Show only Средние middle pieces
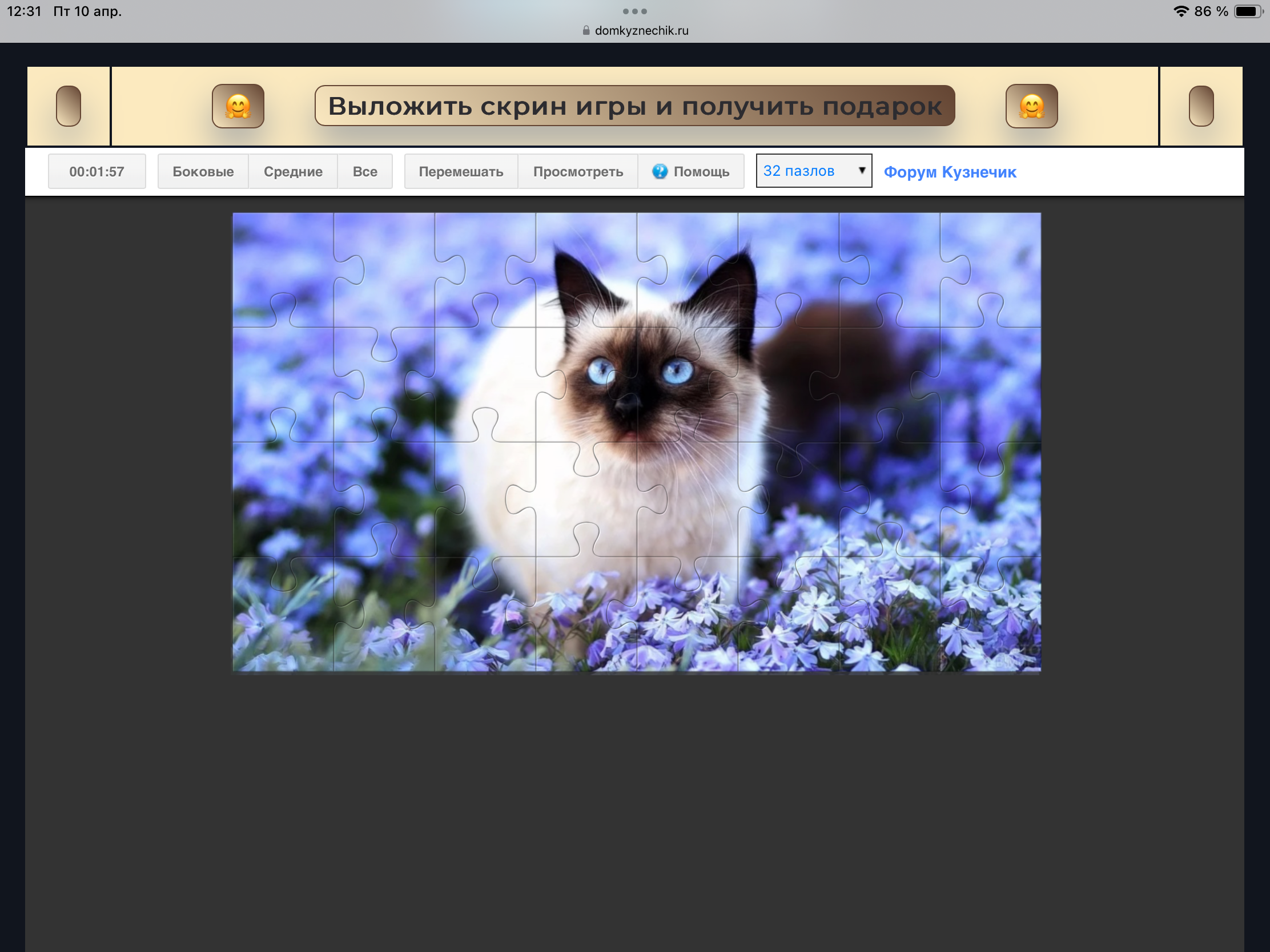 (x=293, y=171)
